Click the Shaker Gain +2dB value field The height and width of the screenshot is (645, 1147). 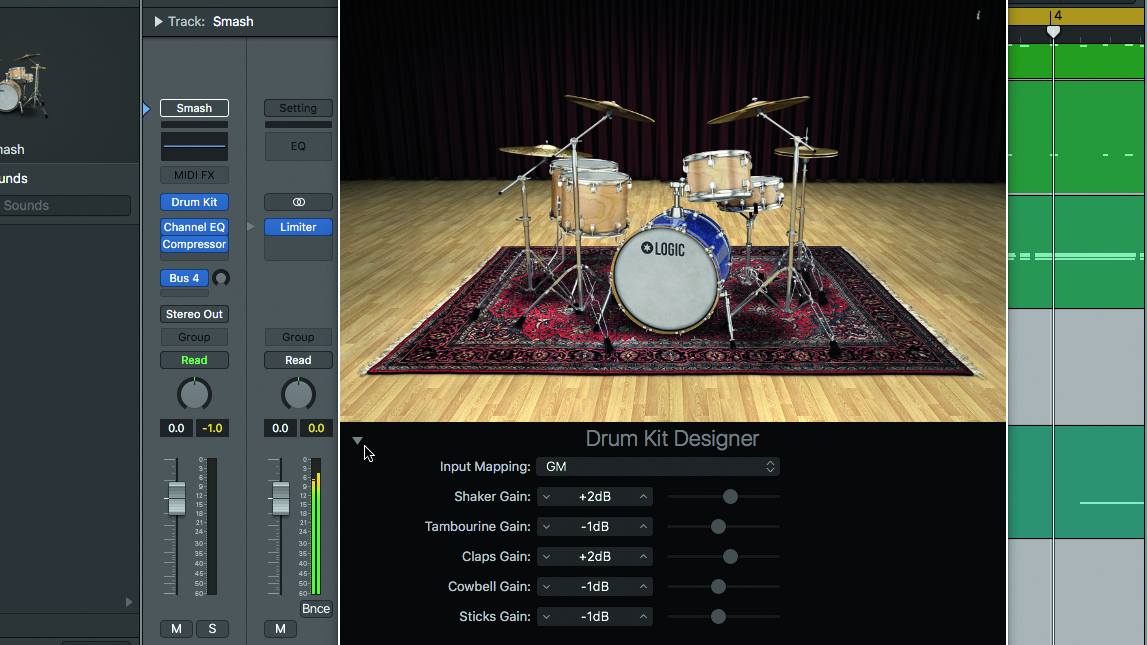595,497
